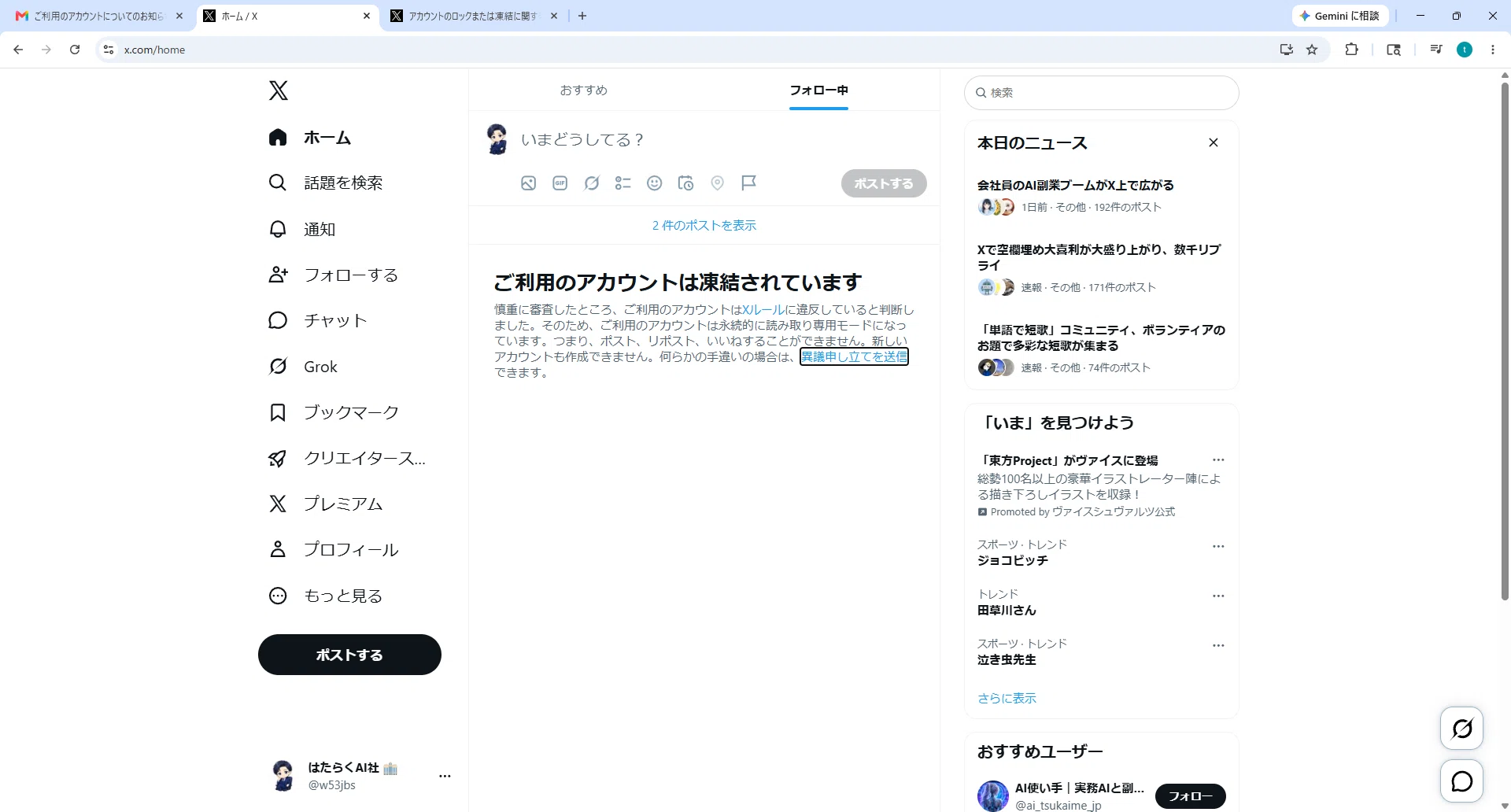The height and width of the screenshot is (812, 1511).
Task: Follow AI使い手 with フォロー button
Action: pyautogui.click(x=1190, y=796)
